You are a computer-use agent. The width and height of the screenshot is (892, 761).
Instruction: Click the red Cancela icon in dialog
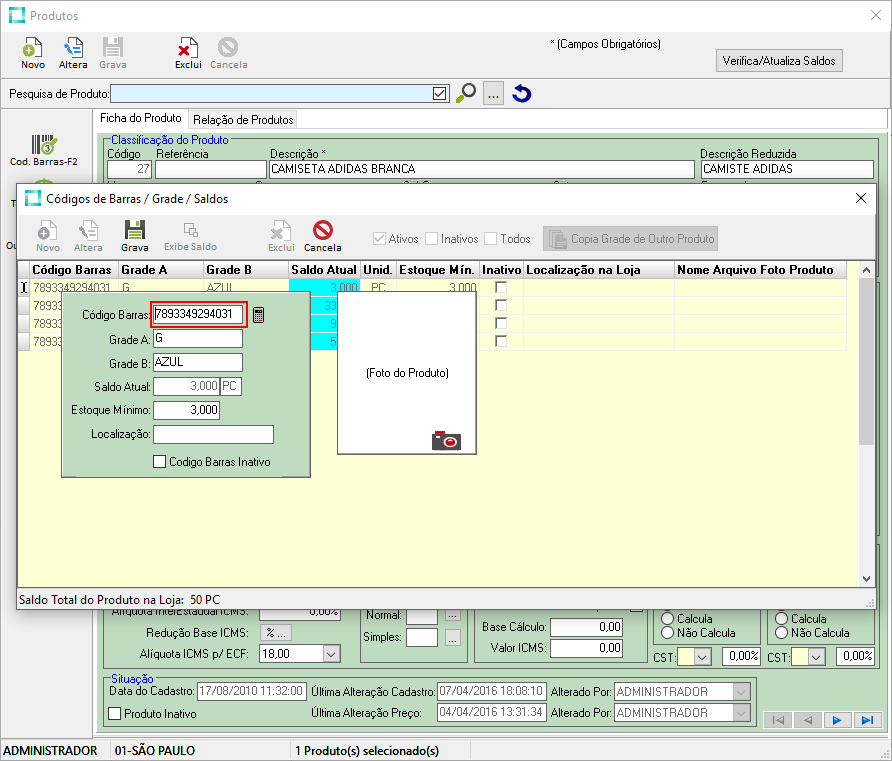(x=322, y=230)
